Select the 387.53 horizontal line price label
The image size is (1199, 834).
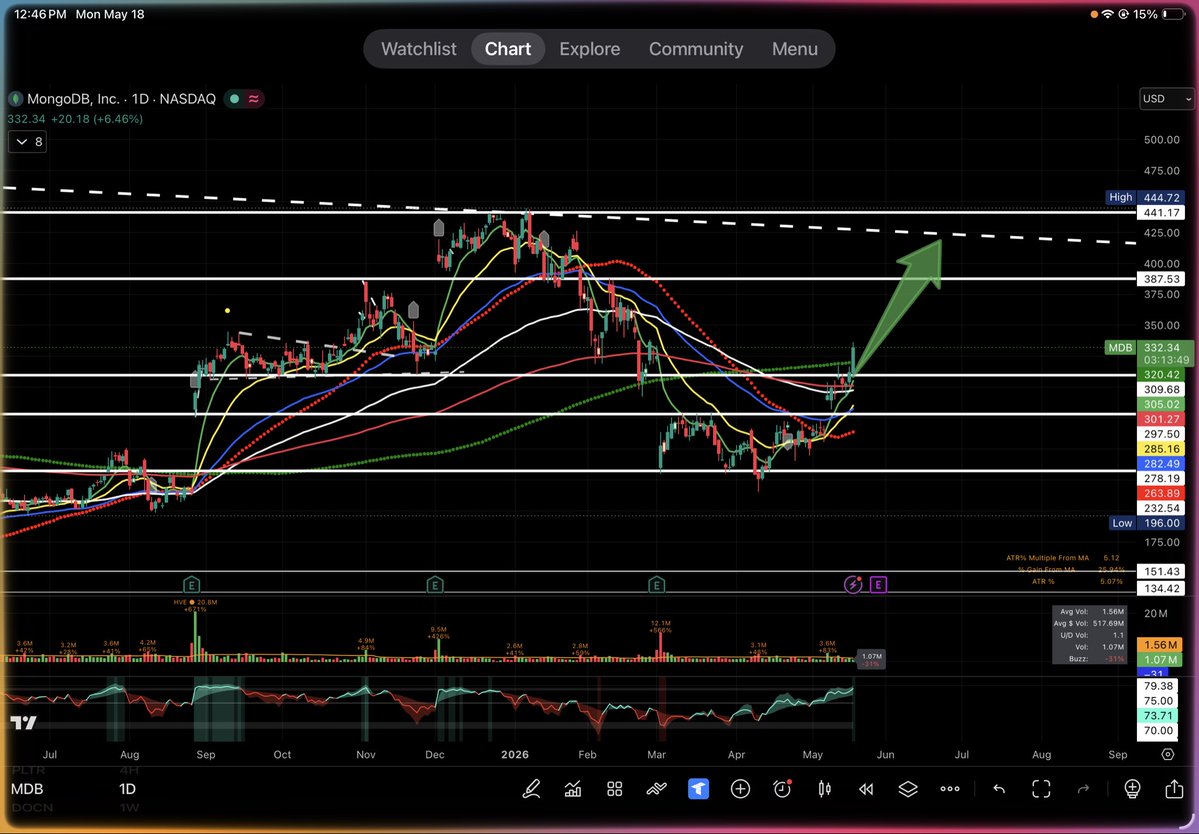click(x=1160, y=279)
